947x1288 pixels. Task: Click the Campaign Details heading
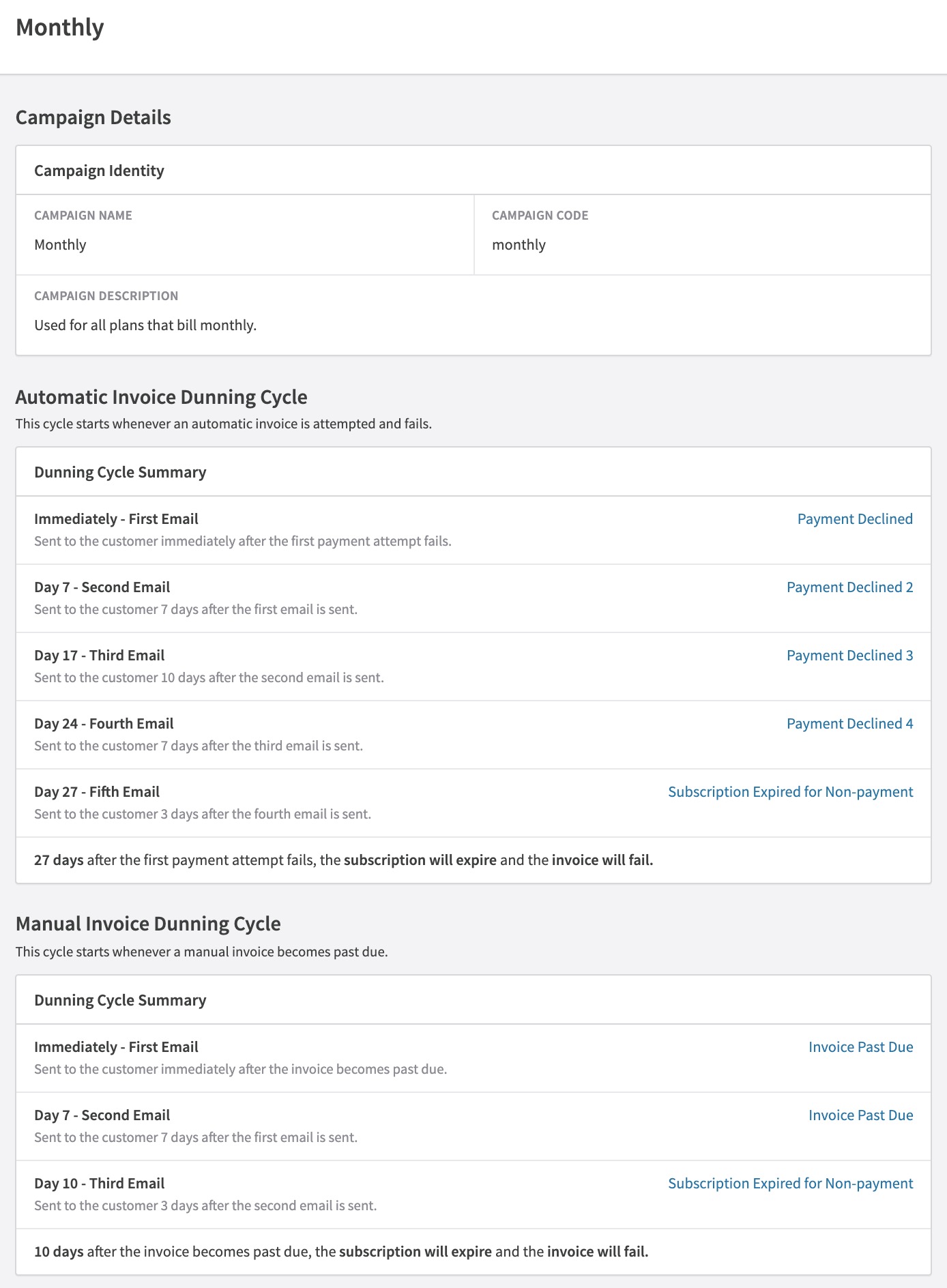pos(93,117)
